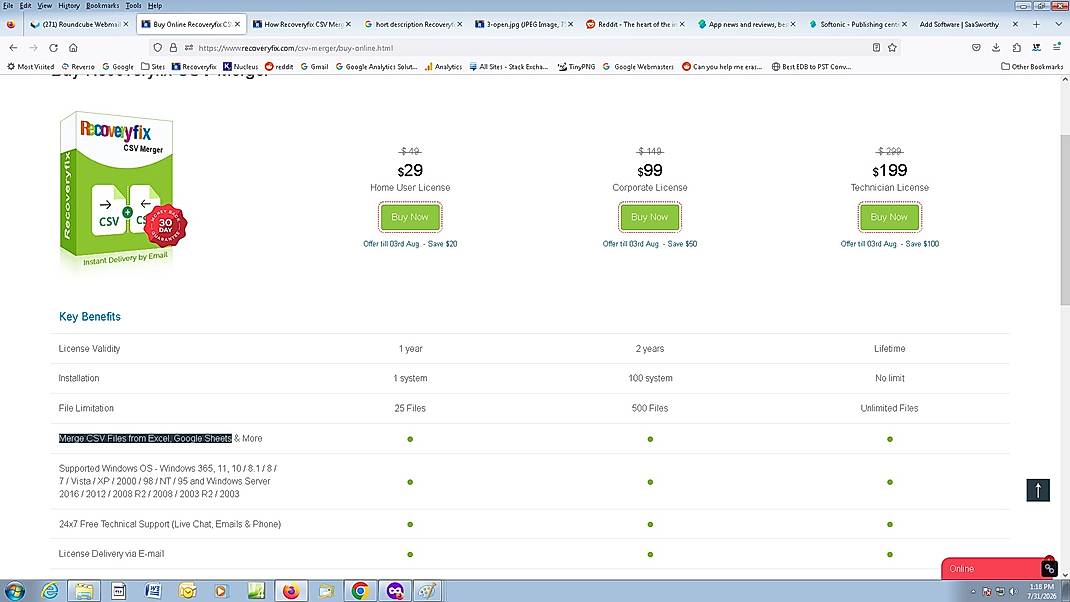This screenshot has width=1070, height=602.
Task: Open the TinyPNG bookmark
Action: pos(576,67)
